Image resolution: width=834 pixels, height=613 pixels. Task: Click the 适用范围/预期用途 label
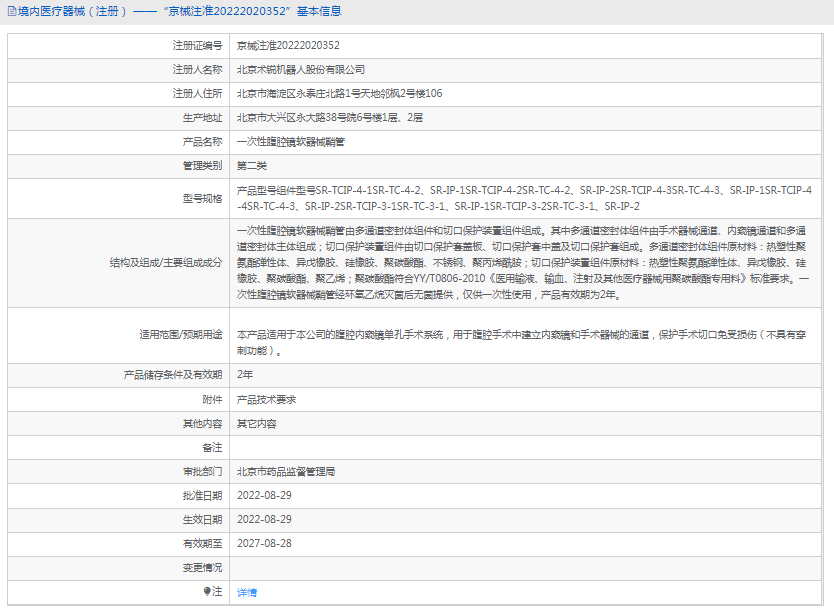181,335
